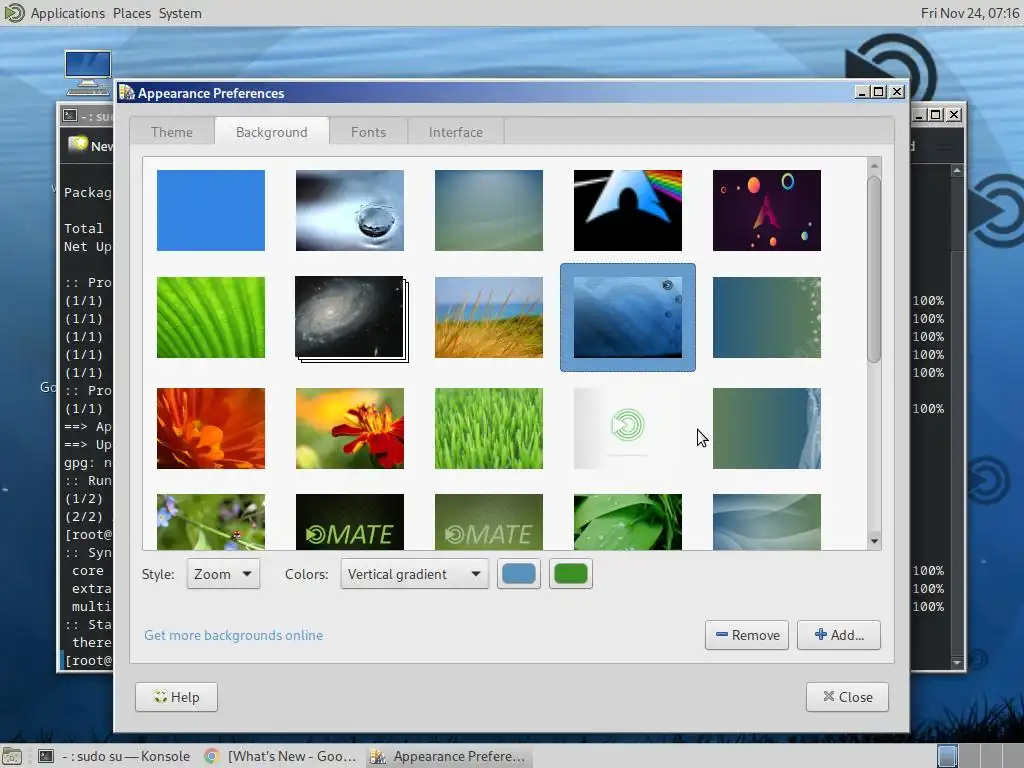This screenshot has height=768, width=1024.
Task: Click wallpaper list scrollbar up arrow
Action: click(874, 166)
